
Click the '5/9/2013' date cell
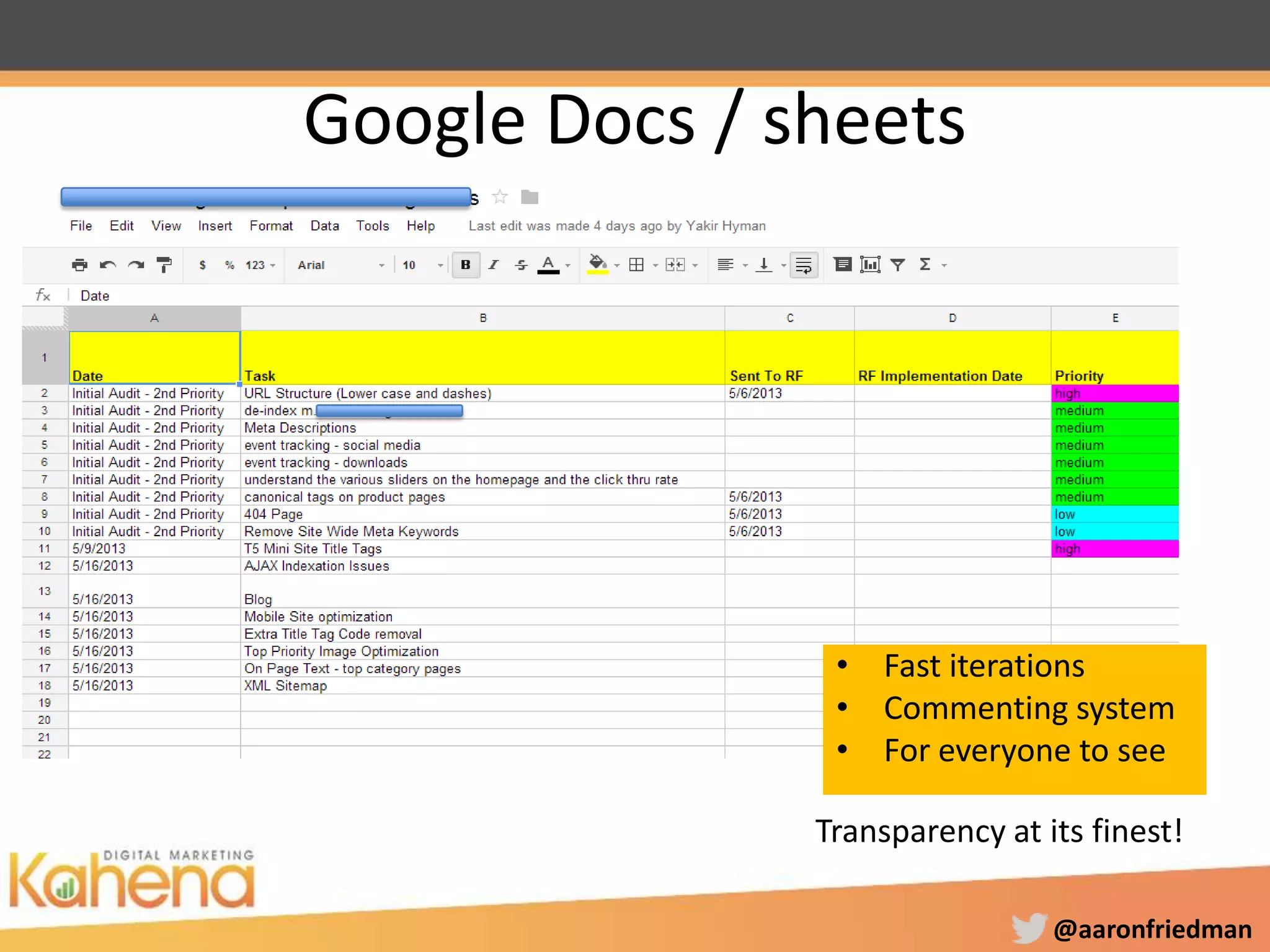[154, 549]
